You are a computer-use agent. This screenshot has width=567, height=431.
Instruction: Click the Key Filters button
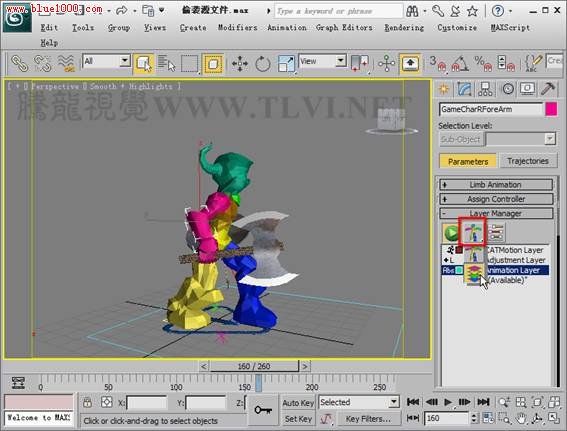[x=368, y=419]
